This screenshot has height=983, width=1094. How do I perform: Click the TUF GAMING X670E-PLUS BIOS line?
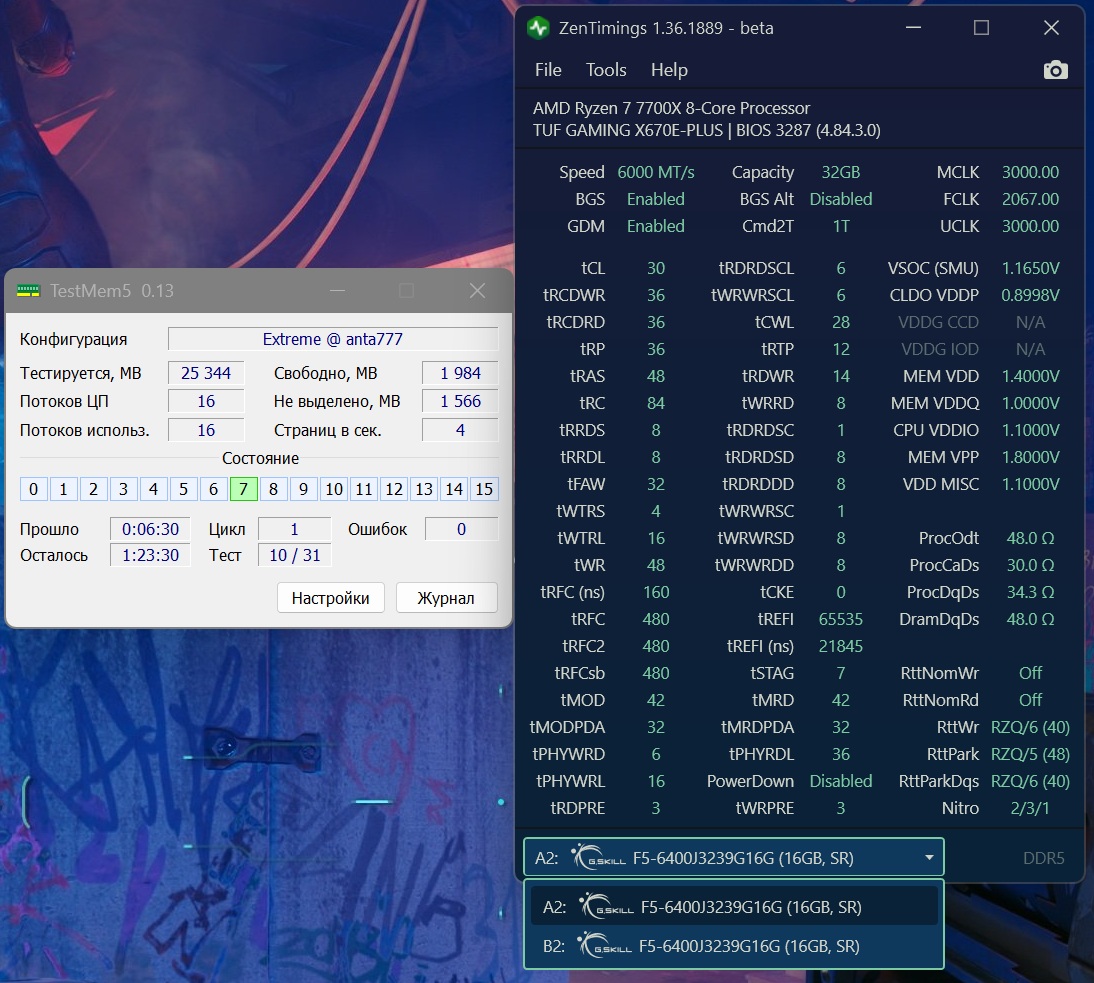pos(707,130)
